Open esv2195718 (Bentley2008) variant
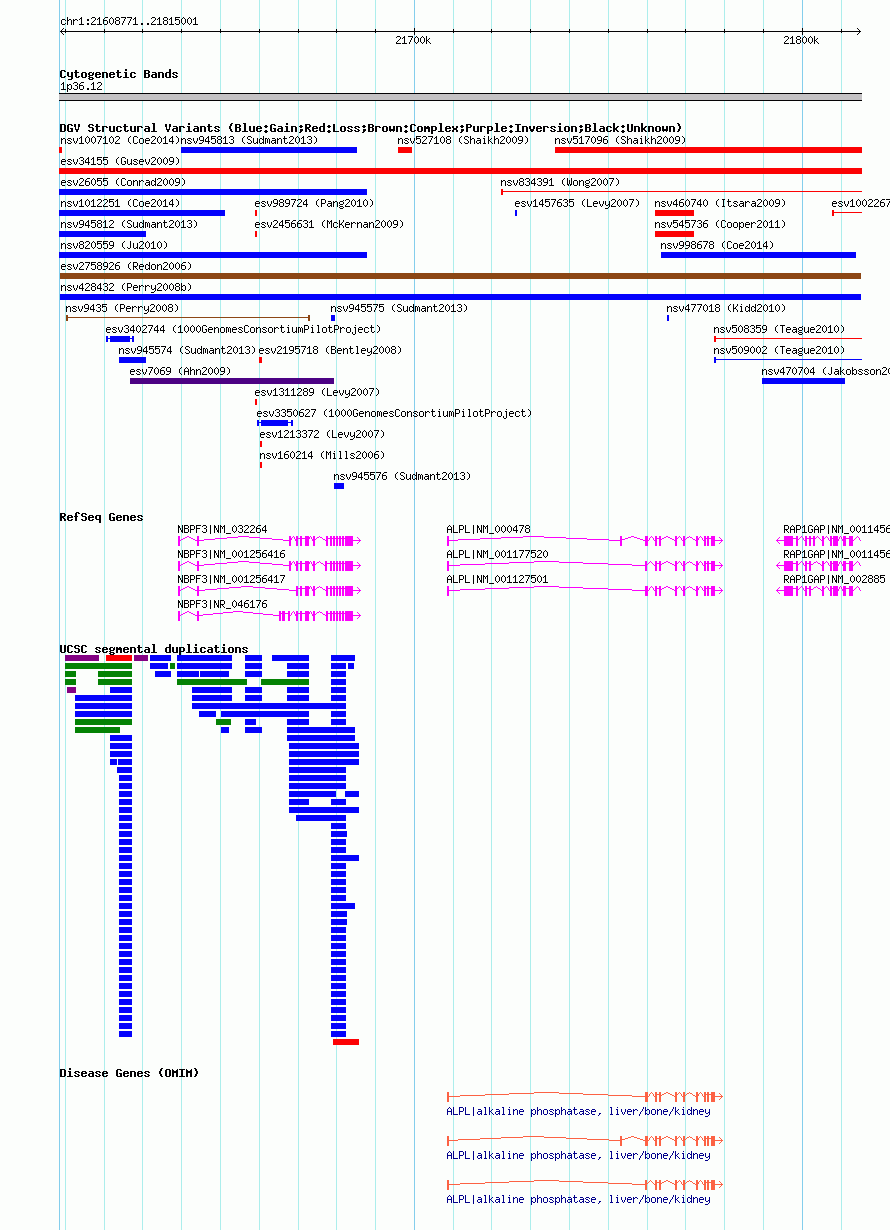The width and height of the screenshot is (890, 1230). click(x=260, y=360)
